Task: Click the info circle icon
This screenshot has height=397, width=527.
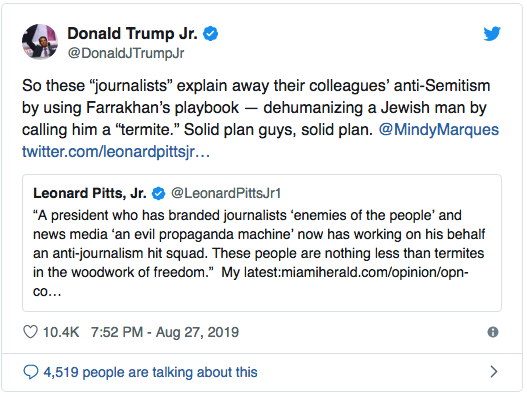Action: tap(493, 332)
